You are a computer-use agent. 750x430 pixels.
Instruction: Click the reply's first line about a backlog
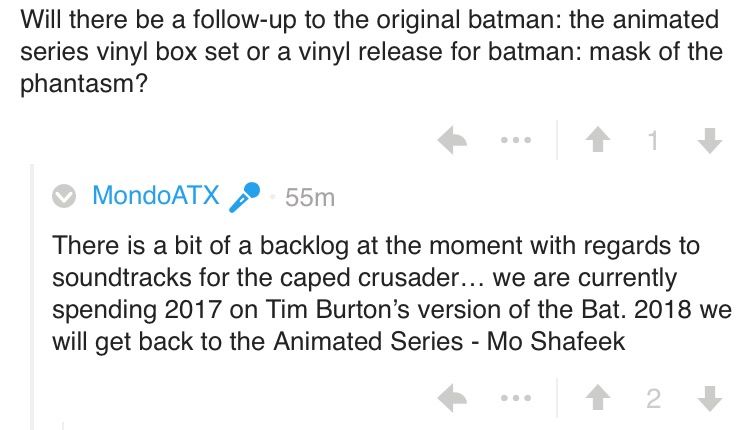click(x=375, y=245)
